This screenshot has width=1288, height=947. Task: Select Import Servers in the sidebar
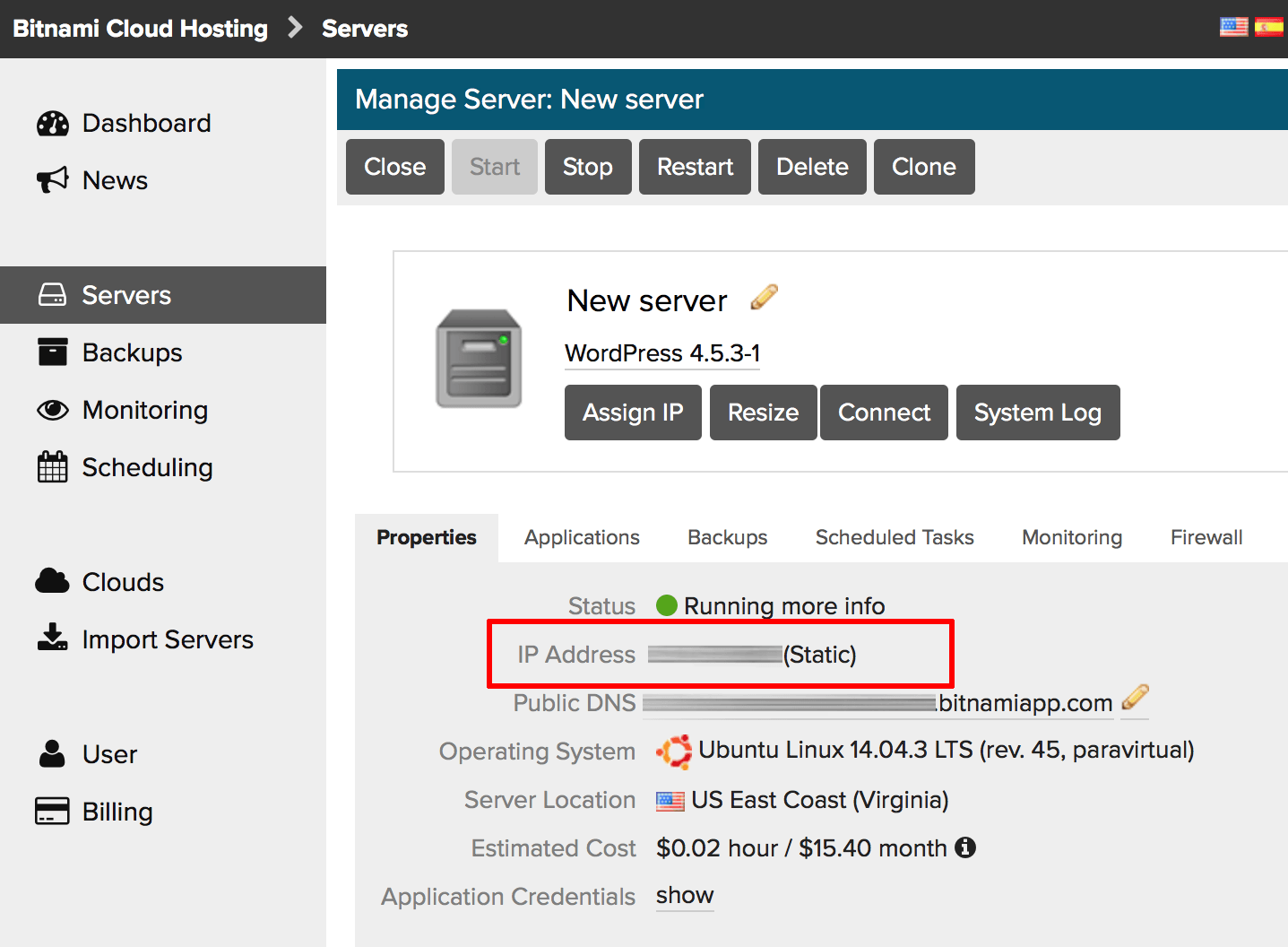[x=163, y=639]
